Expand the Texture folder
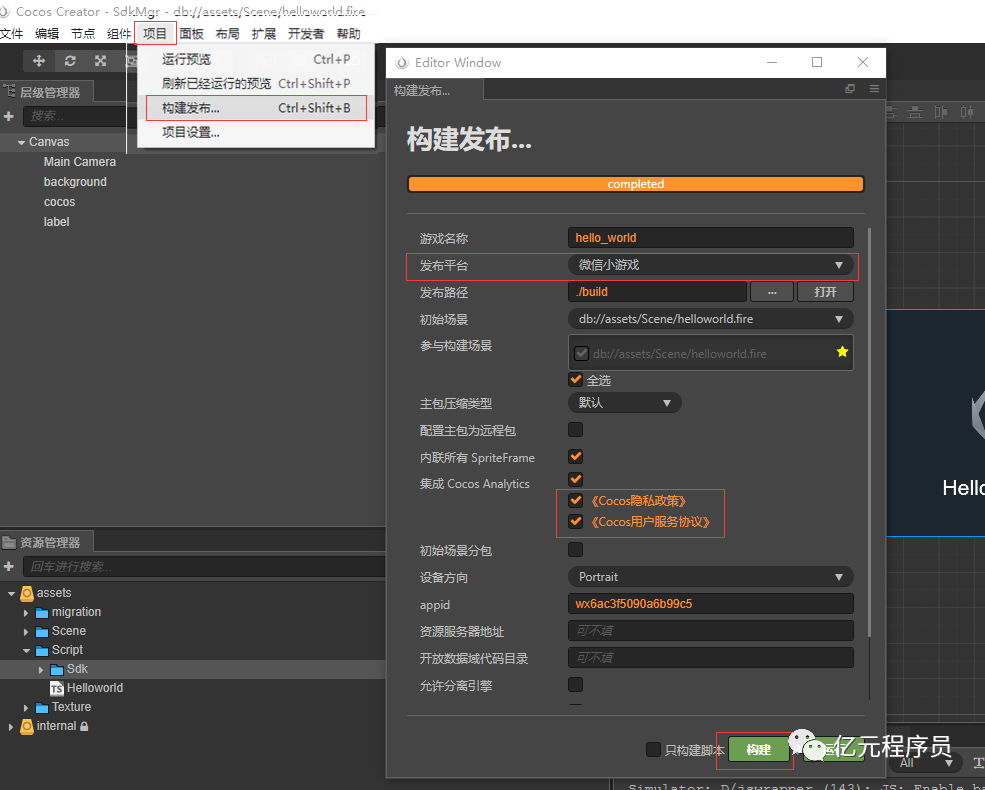 (26, 708)
